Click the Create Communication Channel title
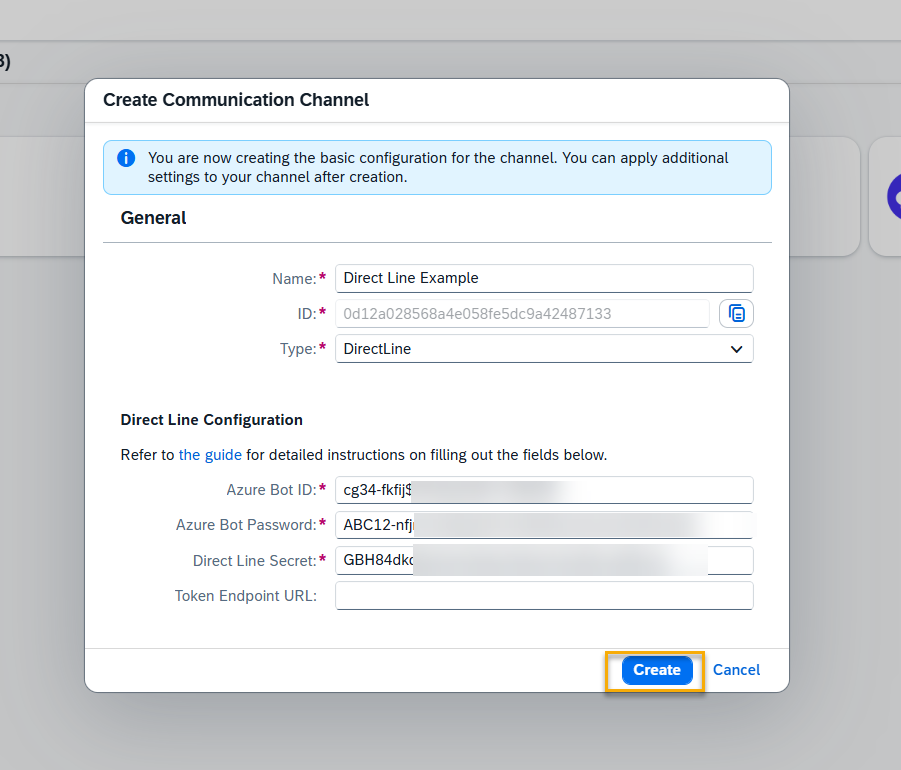 tap(236, 100)
